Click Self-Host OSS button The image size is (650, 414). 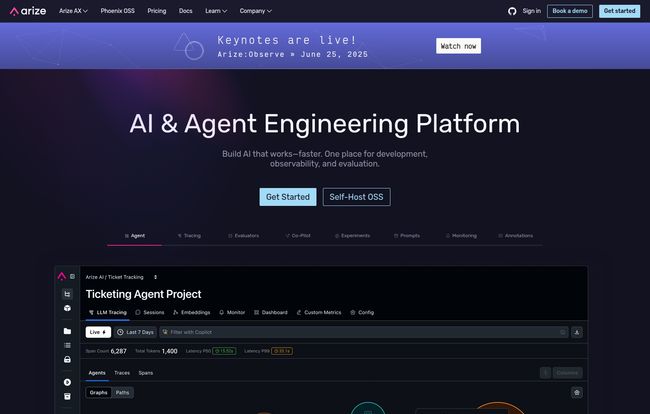click(357, 197)
